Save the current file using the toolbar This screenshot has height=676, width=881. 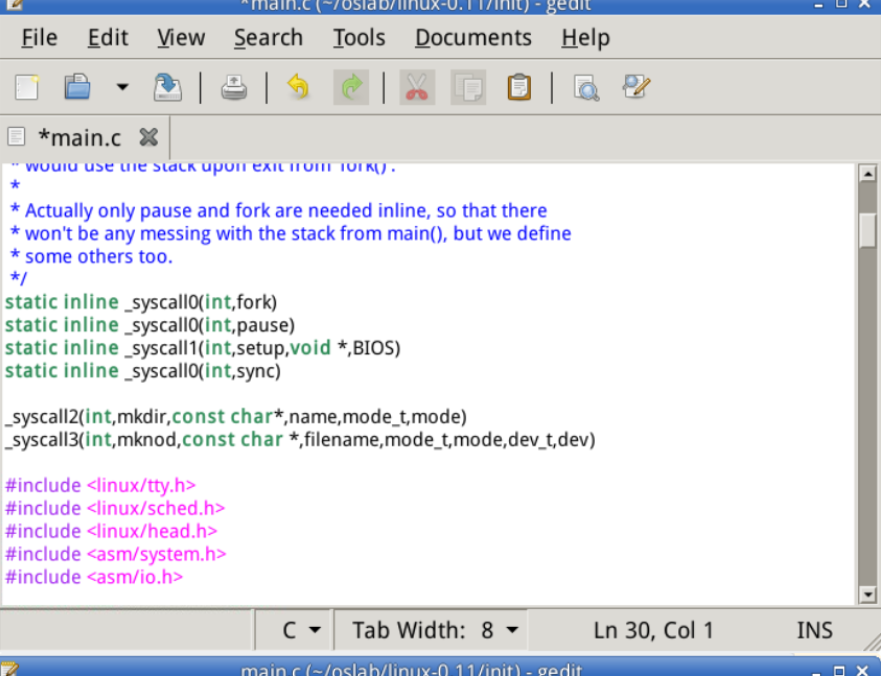pos(167,88)
